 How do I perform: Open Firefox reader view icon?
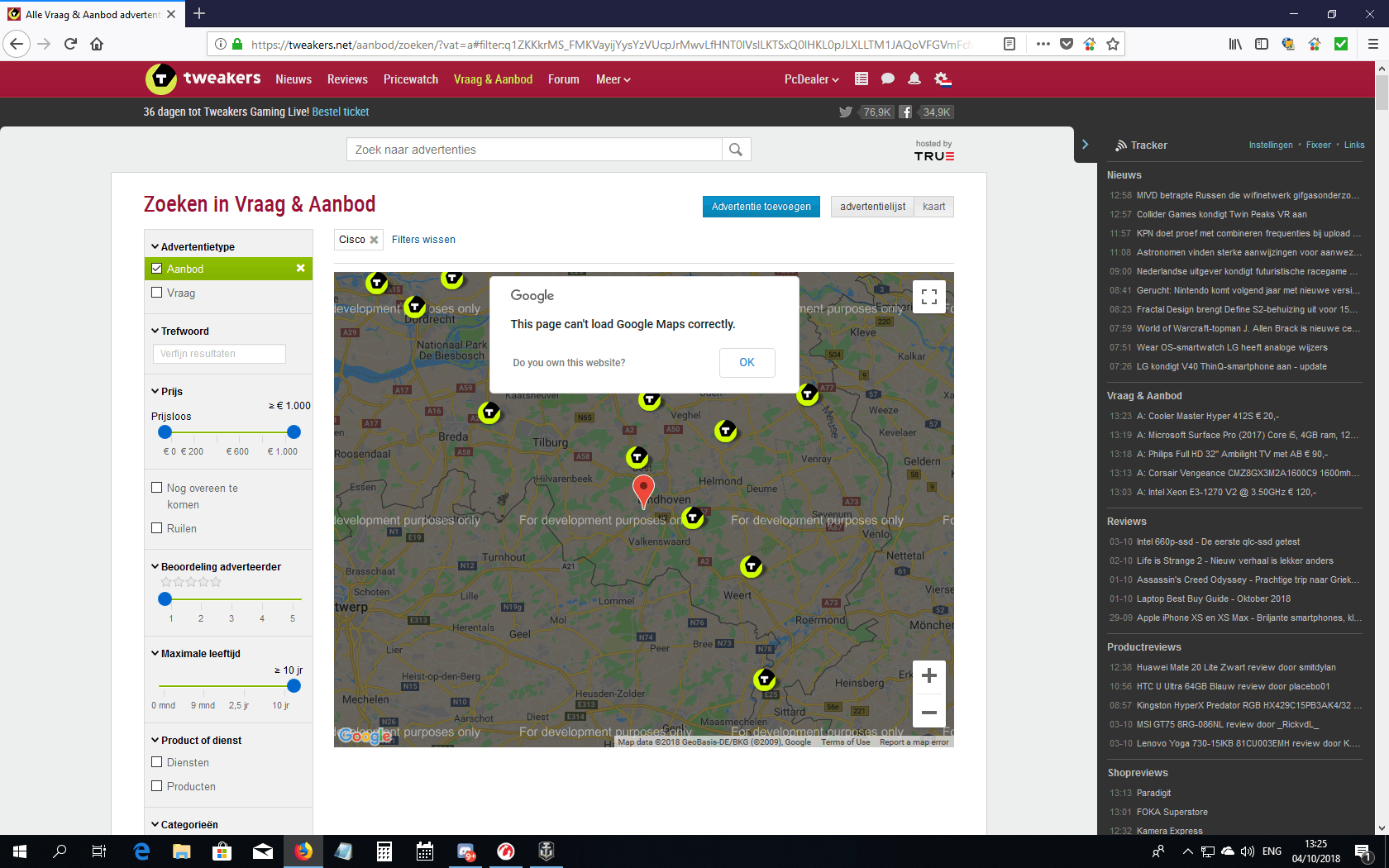(1010, 44)
